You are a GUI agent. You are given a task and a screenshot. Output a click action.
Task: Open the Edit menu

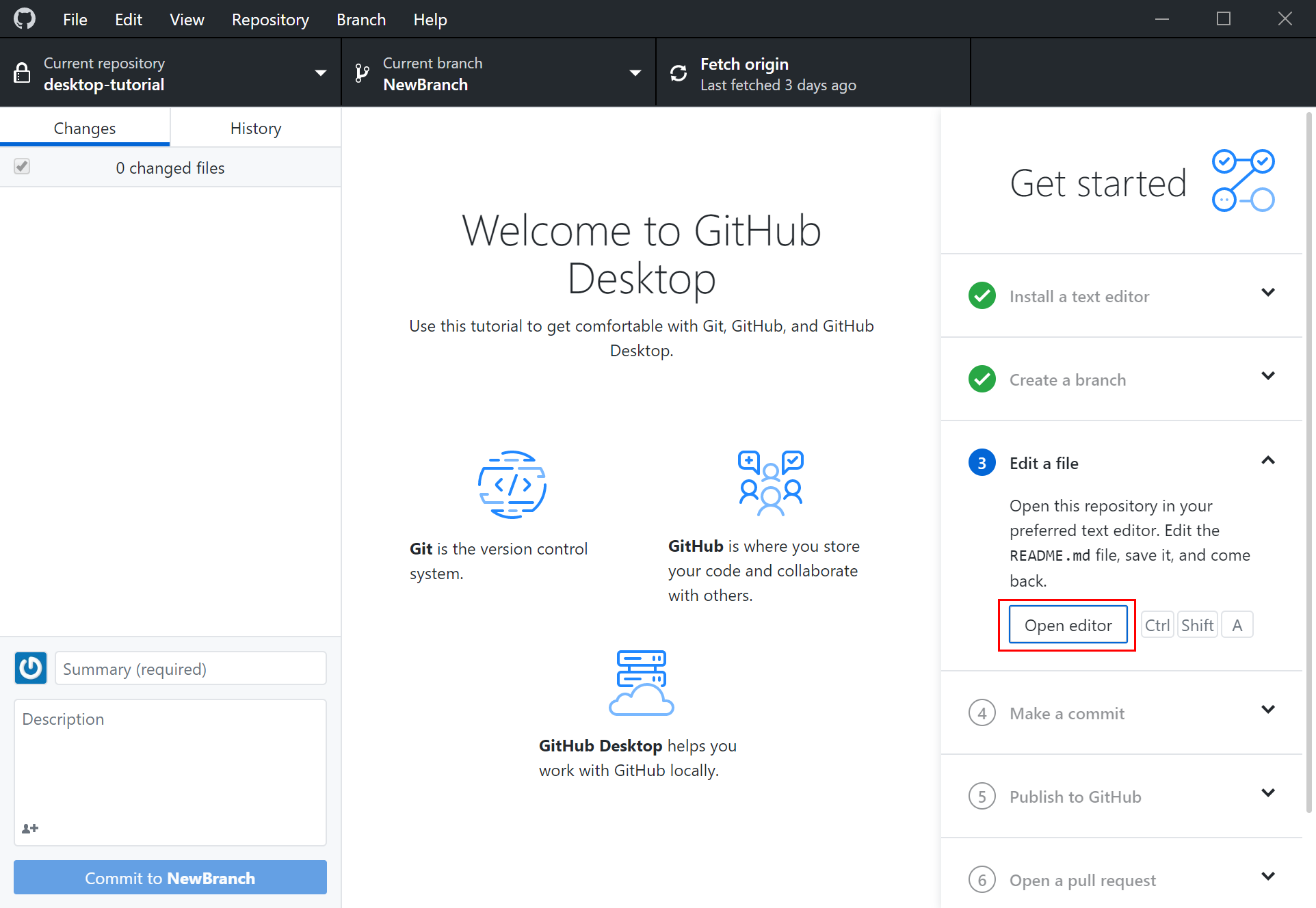[x=129, y=20]
